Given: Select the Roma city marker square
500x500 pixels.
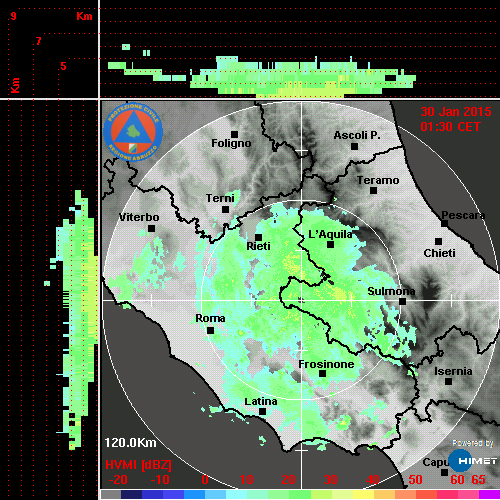Looking at the screenshot, I should point(211,331).
